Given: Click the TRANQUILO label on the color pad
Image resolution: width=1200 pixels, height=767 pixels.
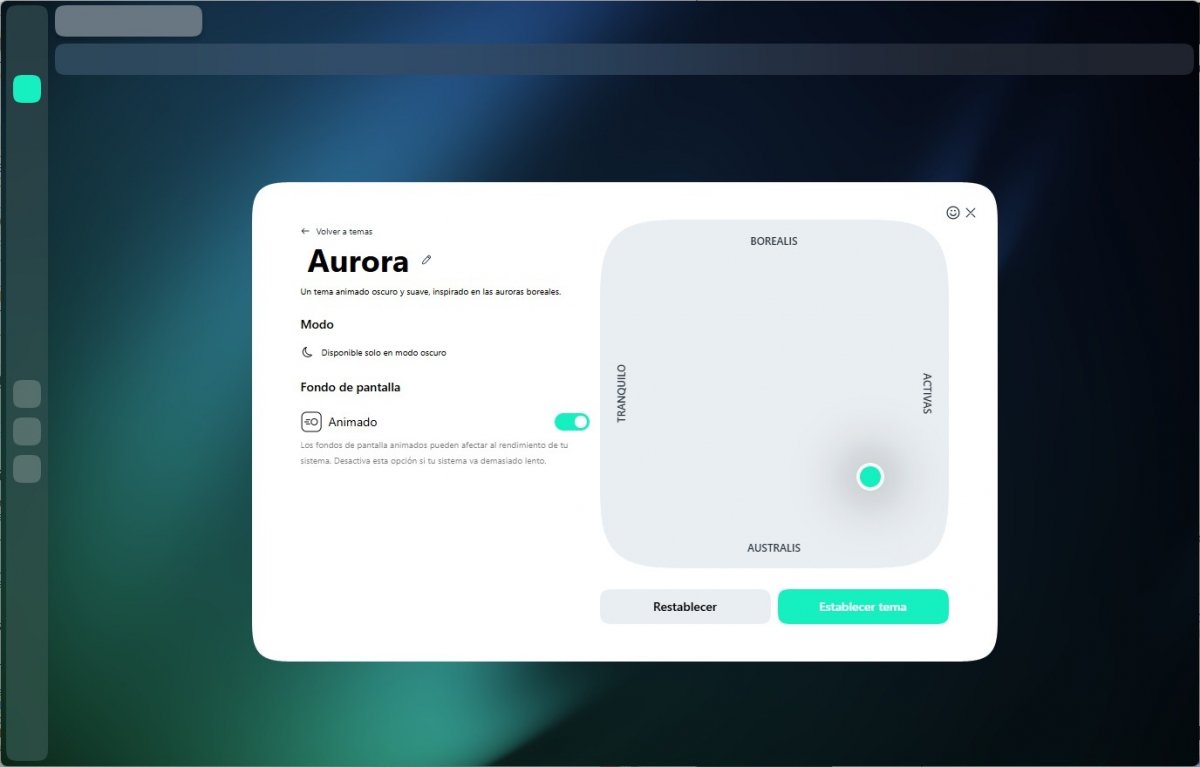Looking at the screenshot, I should pyautogui.click(x=621, y=393).
